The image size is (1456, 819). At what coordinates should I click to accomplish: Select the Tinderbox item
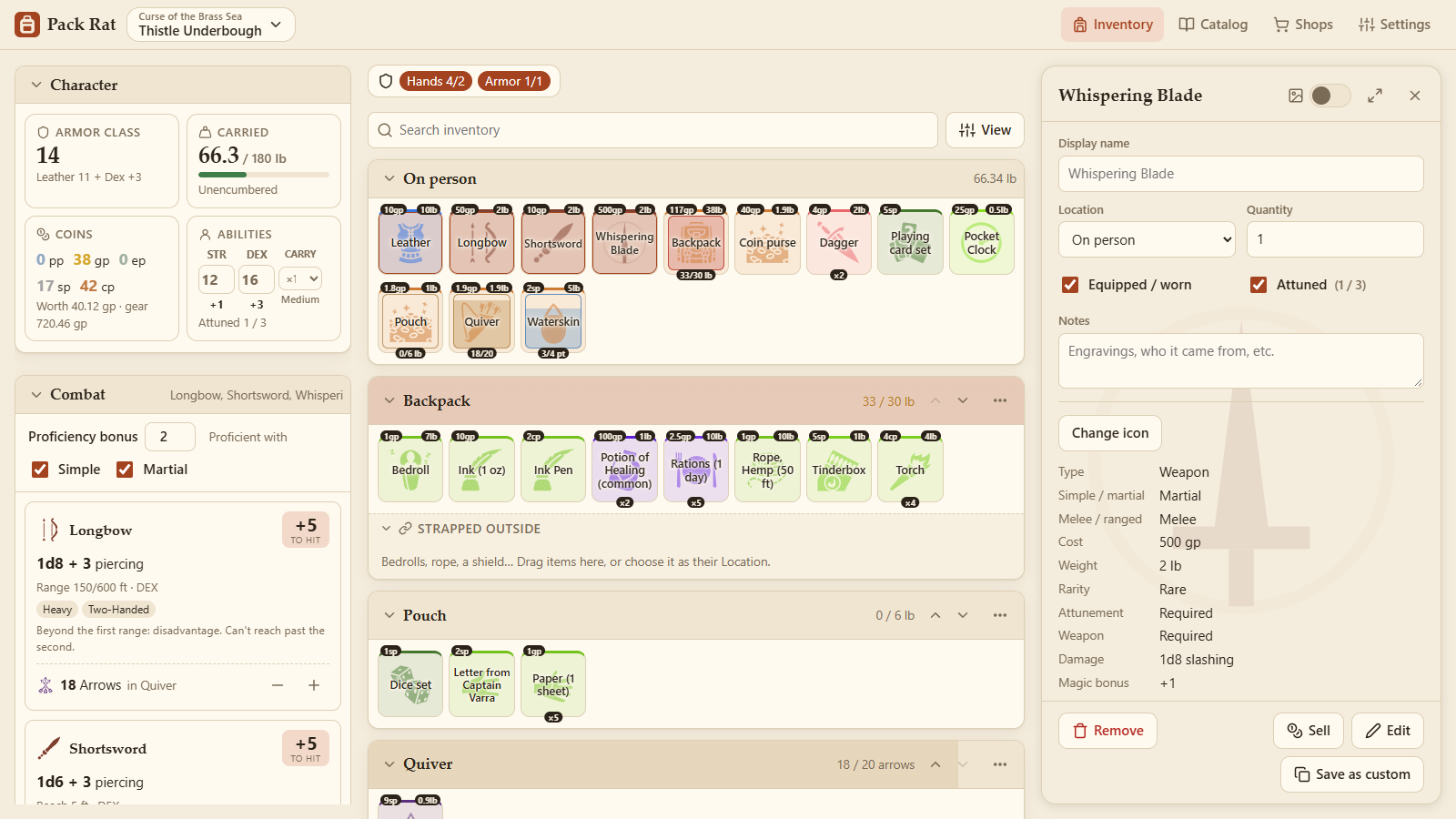click(x=839, y=470)
